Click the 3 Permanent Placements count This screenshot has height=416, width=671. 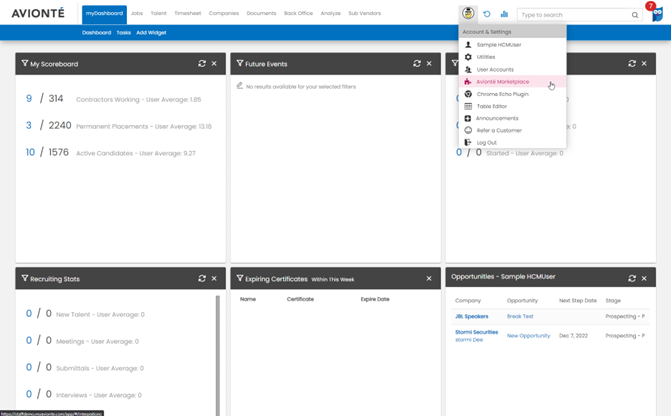pos(29,125)
